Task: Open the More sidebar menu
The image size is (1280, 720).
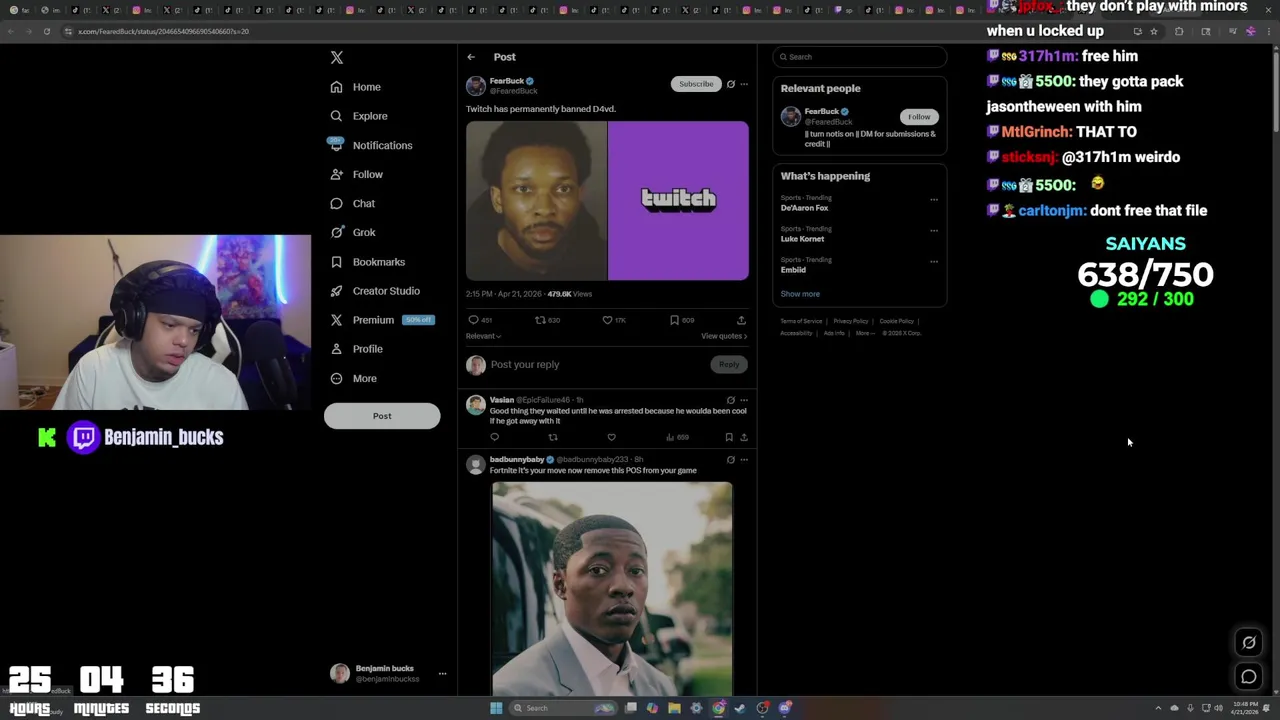Action: (x=353, y=378)
